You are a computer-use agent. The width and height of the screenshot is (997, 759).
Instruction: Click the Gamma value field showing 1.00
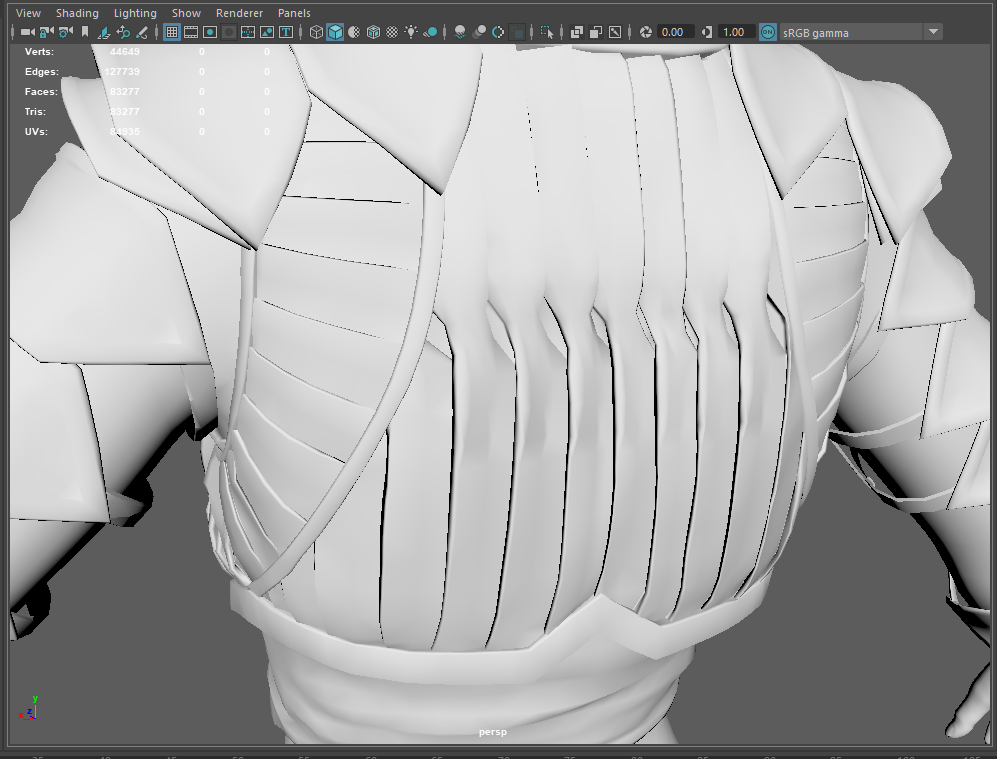click(733, 32)
